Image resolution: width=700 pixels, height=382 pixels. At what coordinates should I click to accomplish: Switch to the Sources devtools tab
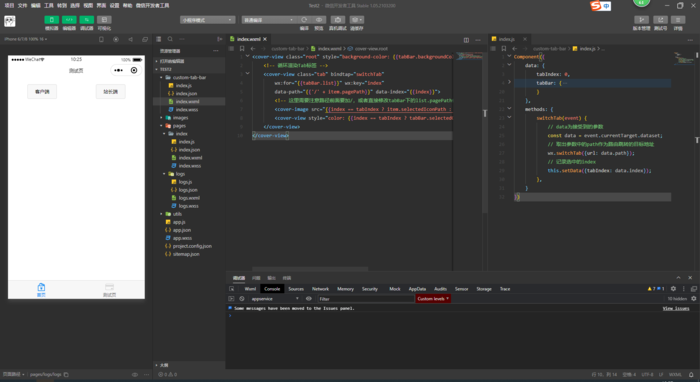tap(296, 289)
